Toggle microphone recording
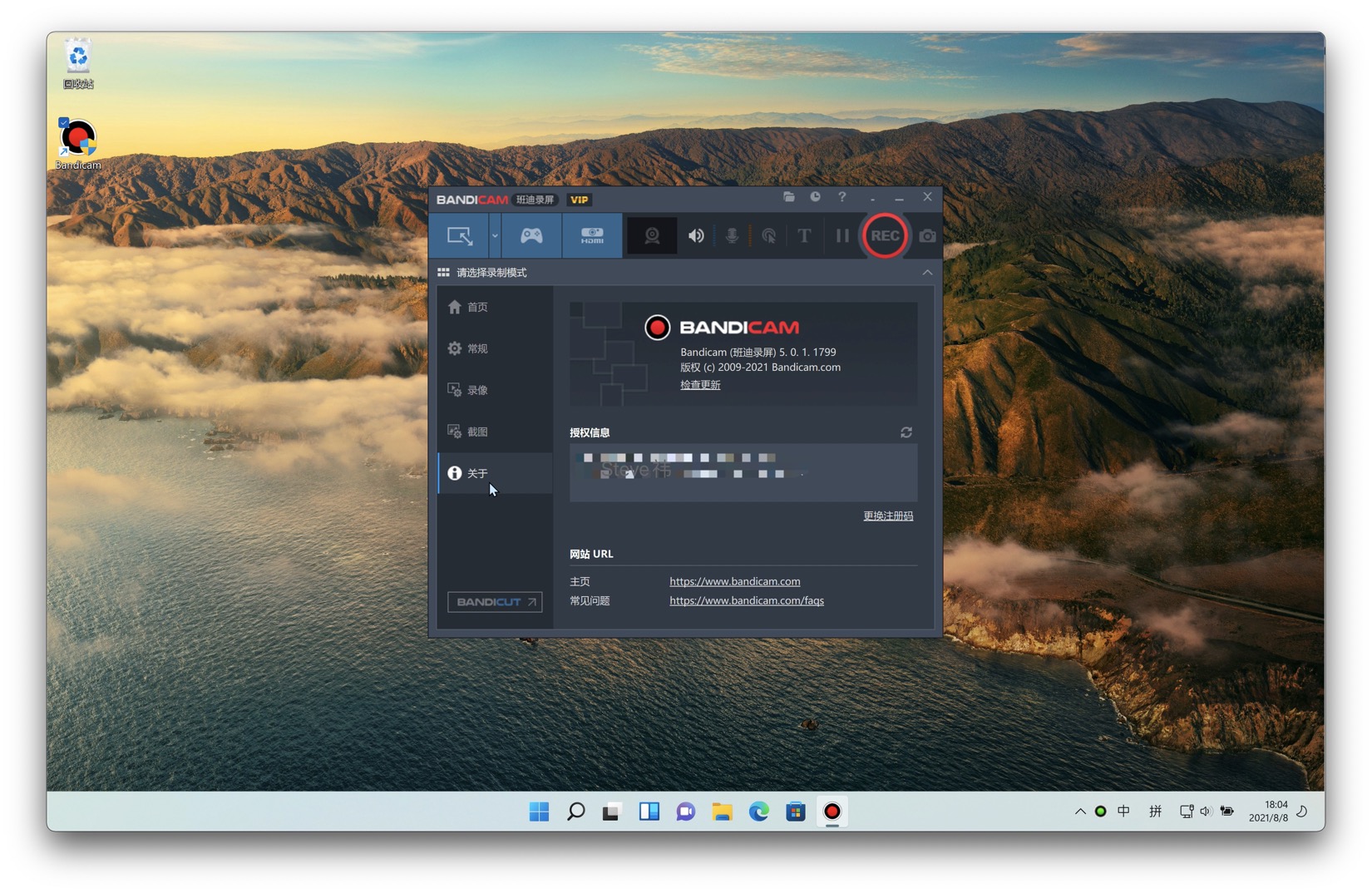The height and width of the screenshot is (893, 1372). tap(732, 236)
